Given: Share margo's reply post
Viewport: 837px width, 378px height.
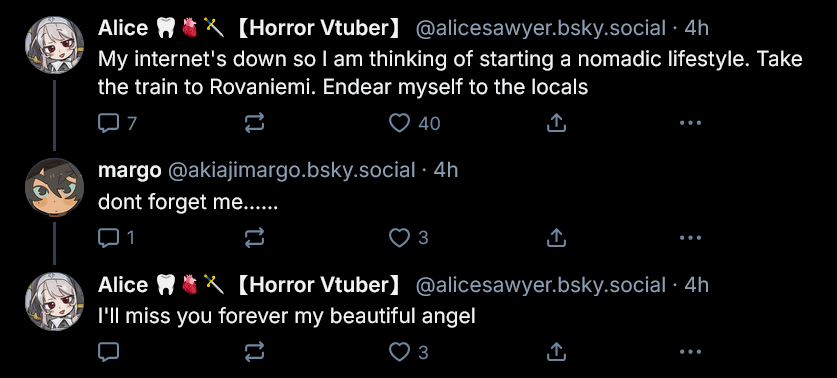Looking at the screenshot, I should click(x=556, y=238).
